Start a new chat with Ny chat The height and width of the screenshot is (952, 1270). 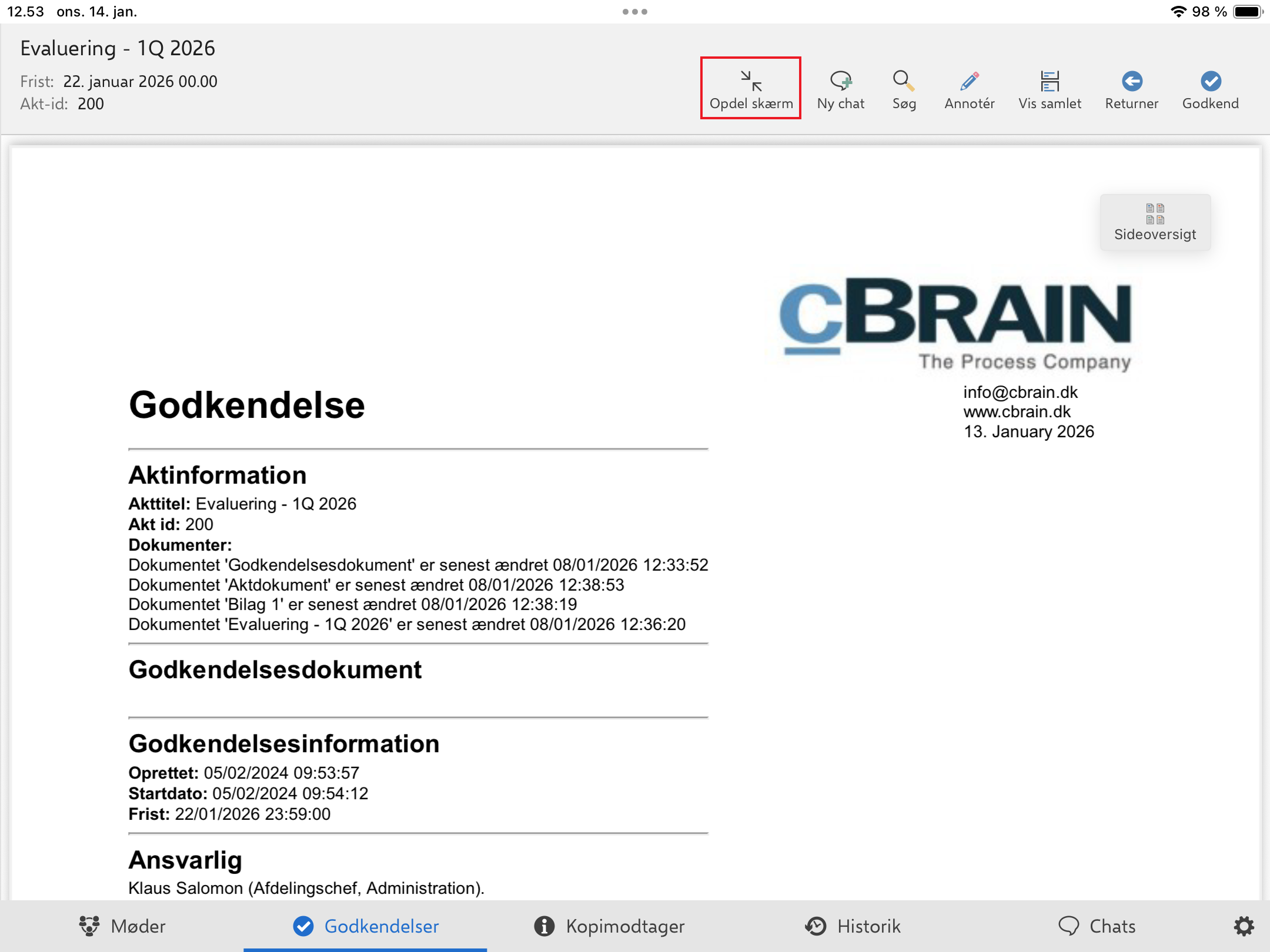point(841,89)
